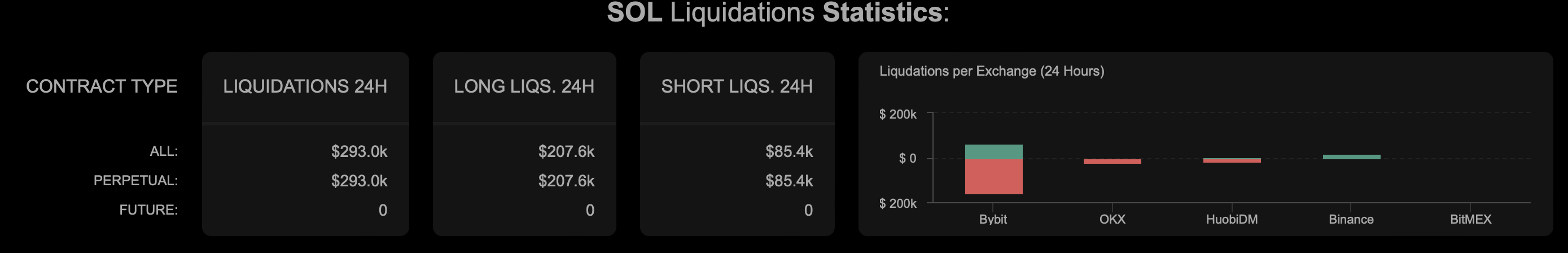The image size is (1568, 253).
Task: Click LONG LIQS. 24H column header
Action: pyautogui.click(x=524, y=86)
